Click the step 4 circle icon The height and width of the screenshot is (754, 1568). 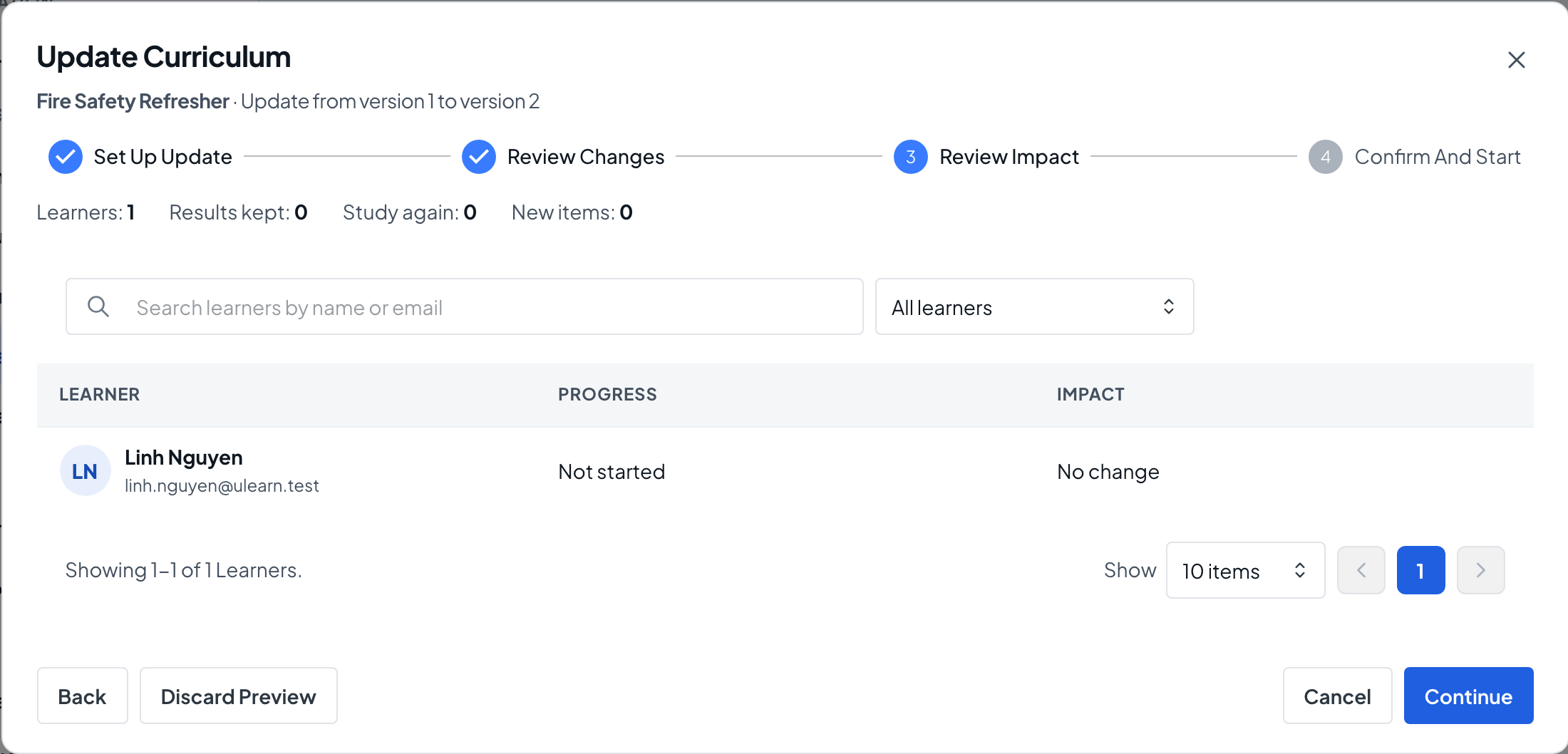tap(1326, 157)
